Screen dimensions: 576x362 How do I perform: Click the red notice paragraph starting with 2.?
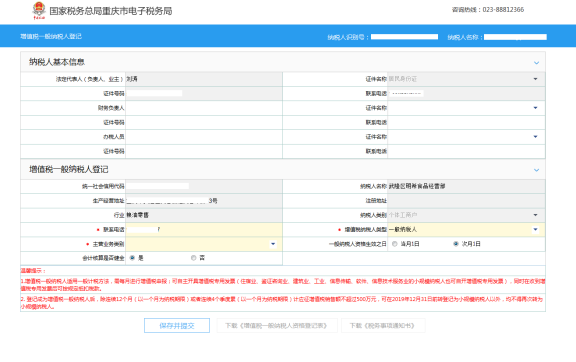pyautogui.click(x=283, y=303)
